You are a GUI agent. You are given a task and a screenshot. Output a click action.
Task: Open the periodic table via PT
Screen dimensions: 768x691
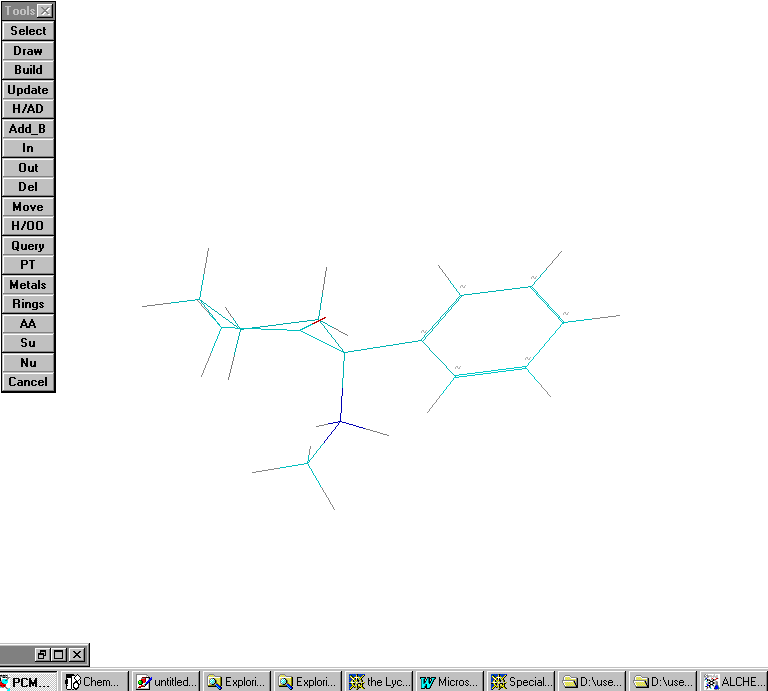[28, 265]
